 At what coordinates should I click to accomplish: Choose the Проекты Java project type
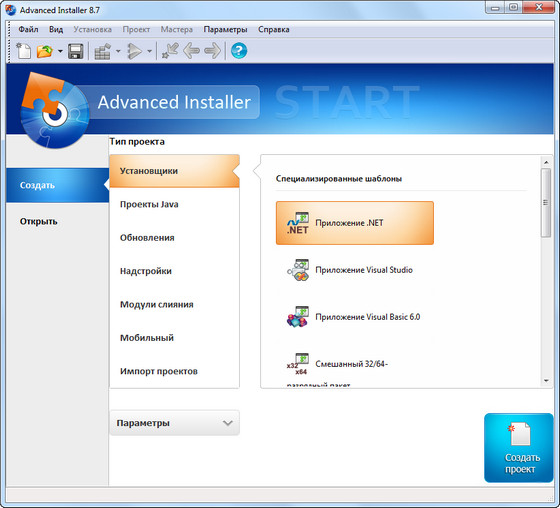[x=174, y=204]
